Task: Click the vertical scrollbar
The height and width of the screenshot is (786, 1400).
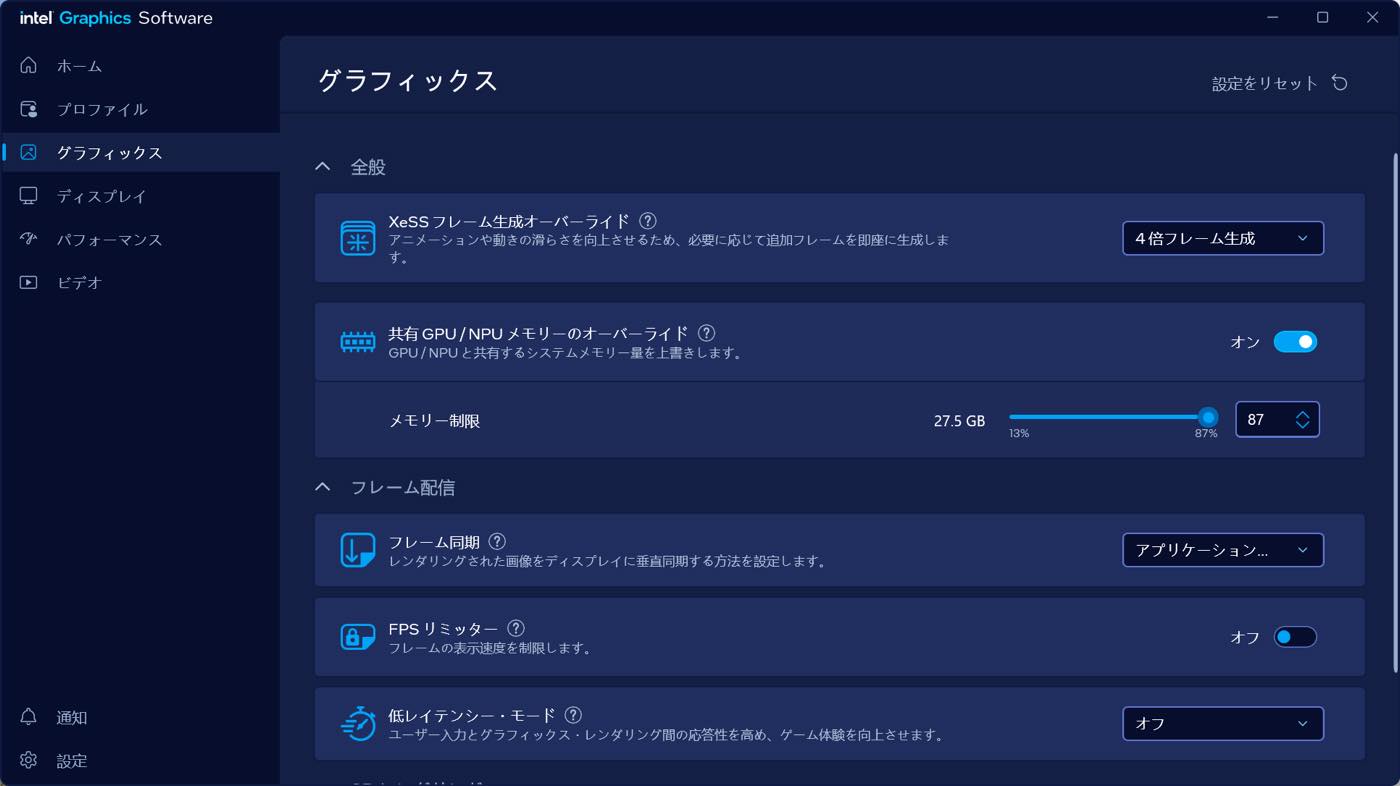Action: [1395, 412]
